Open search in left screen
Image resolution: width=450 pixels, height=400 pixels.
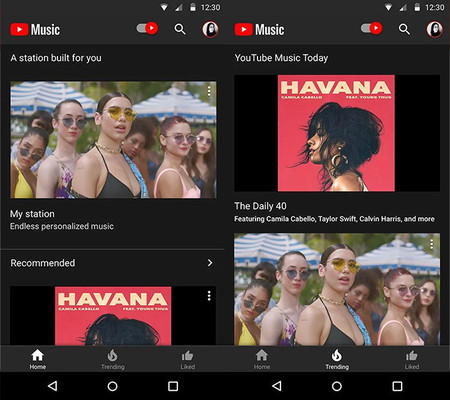click(x=180, y=29)
